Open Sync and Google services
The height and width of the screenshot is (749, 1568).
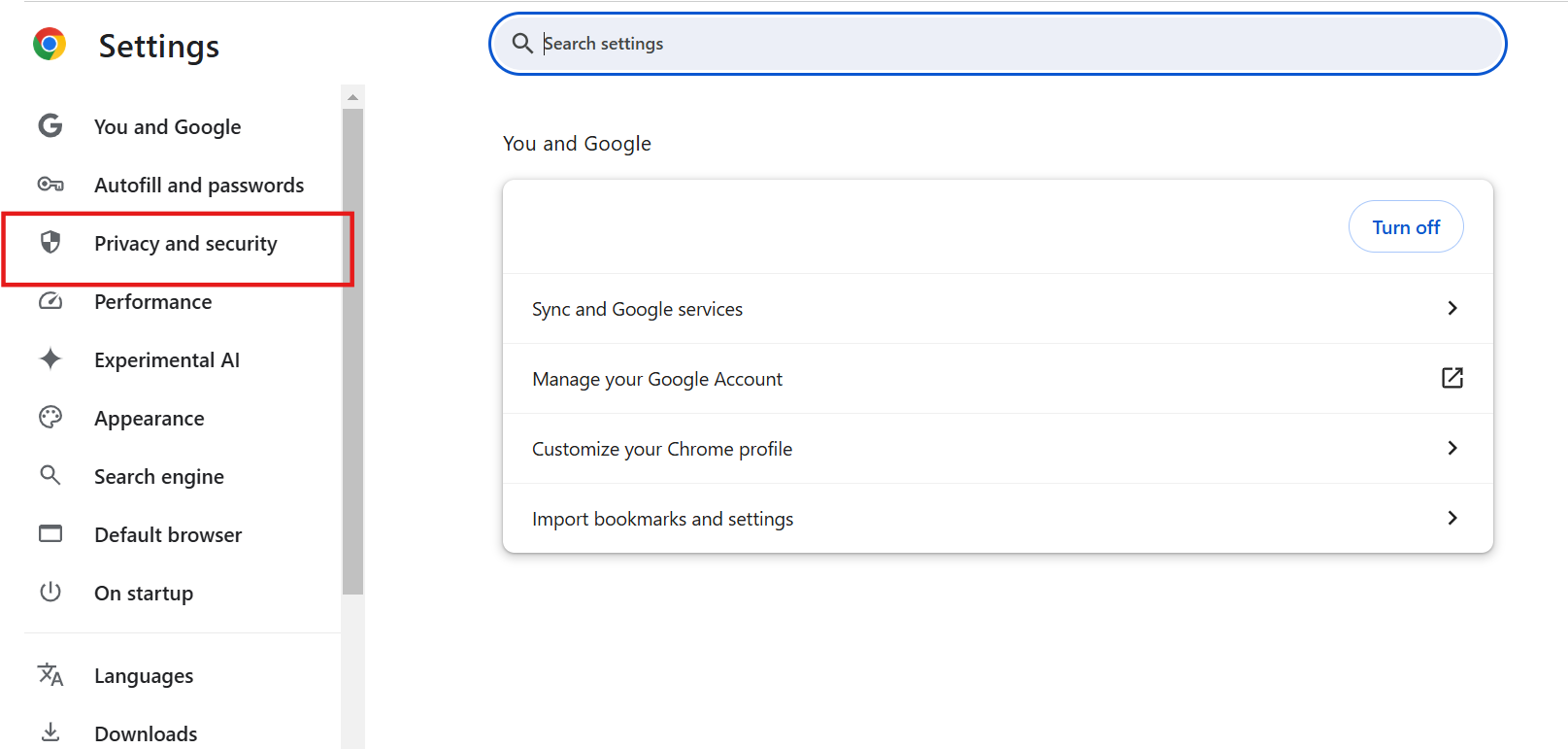(998, 309)
